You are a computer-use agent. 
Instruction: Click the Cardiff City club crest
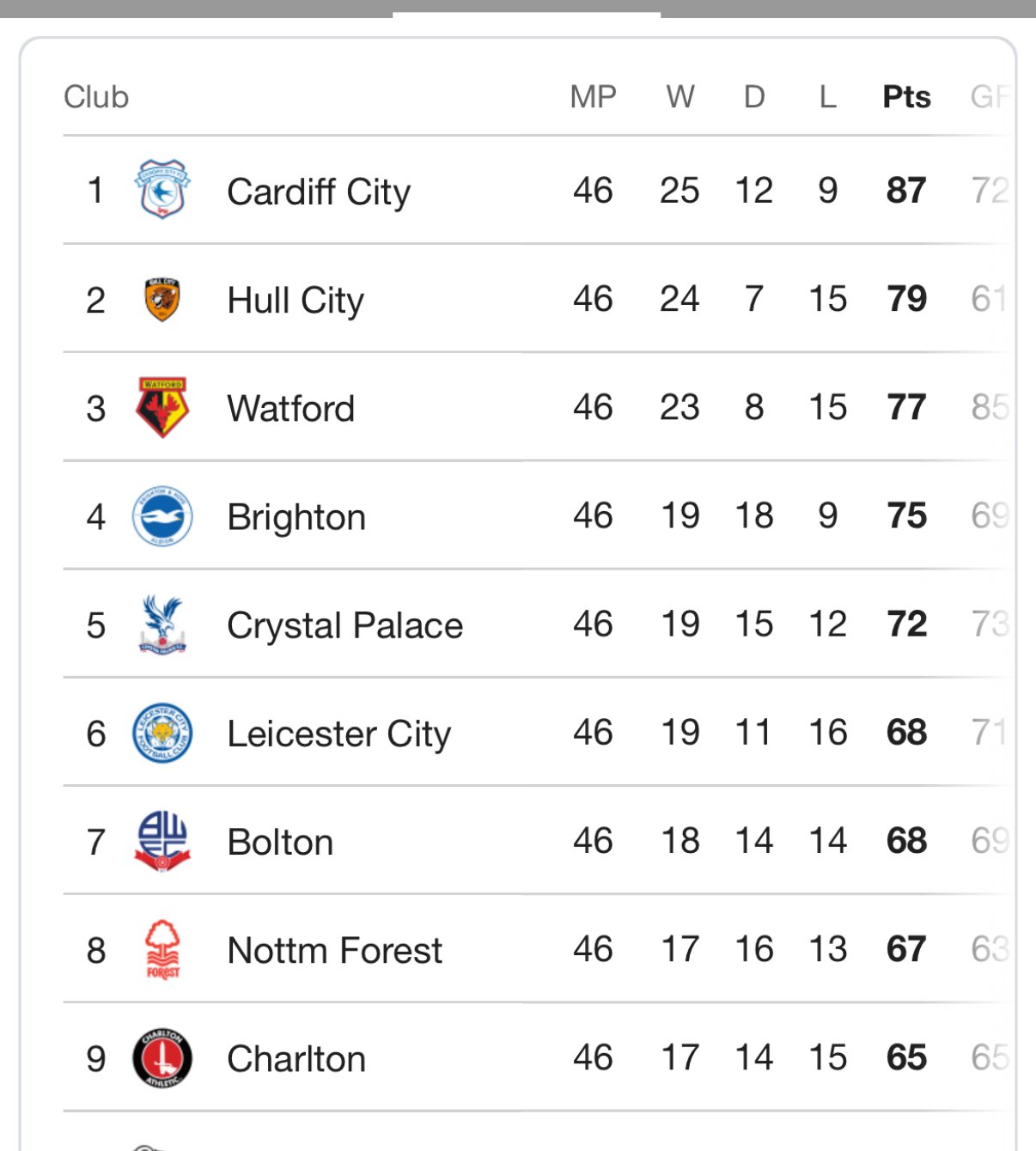click(161, 190)
